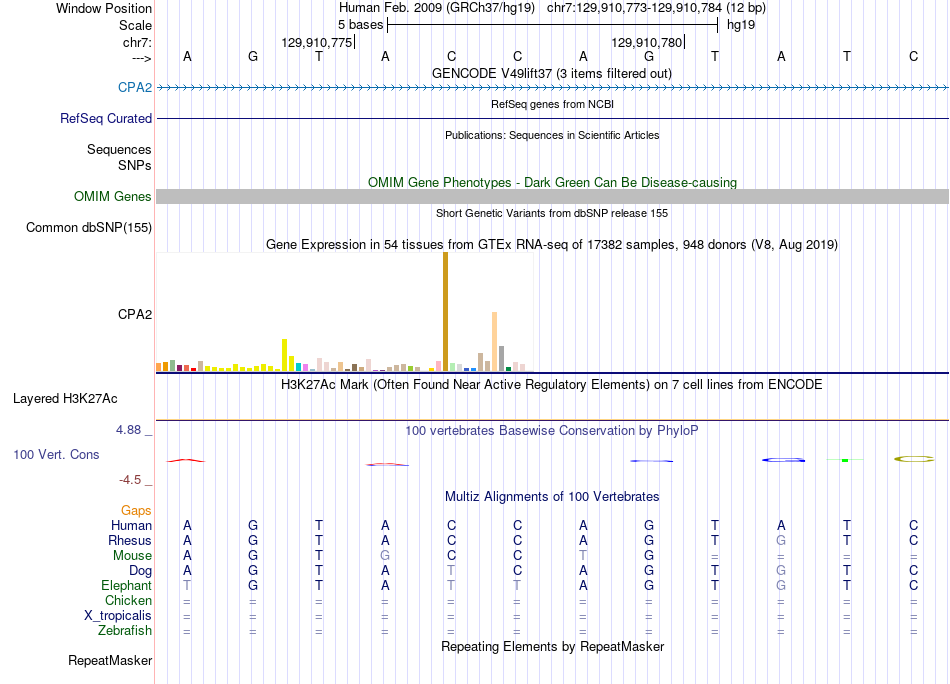Open the H3K27Ac Mark ENCODE track title
The image size is (950, 684).
pos(552,385)
